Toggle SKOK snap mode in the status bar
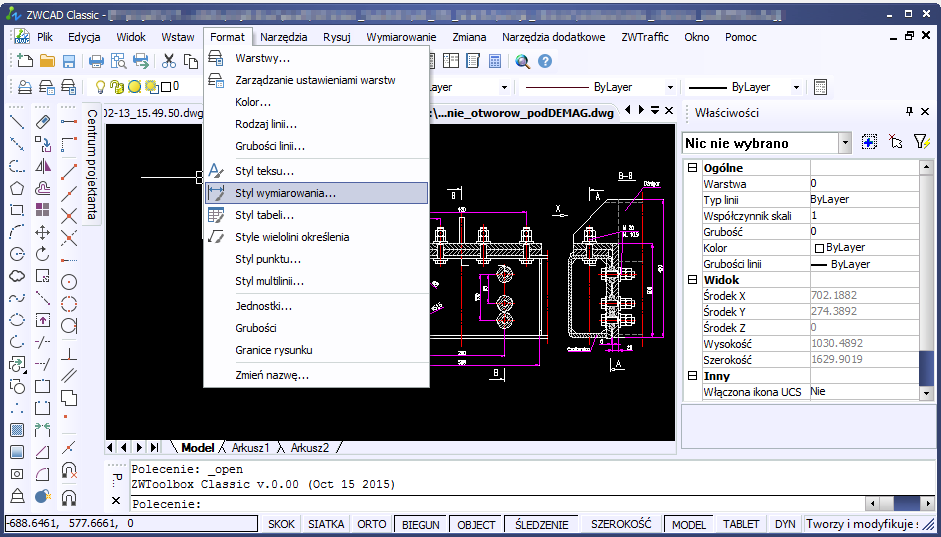 point(281,524)
